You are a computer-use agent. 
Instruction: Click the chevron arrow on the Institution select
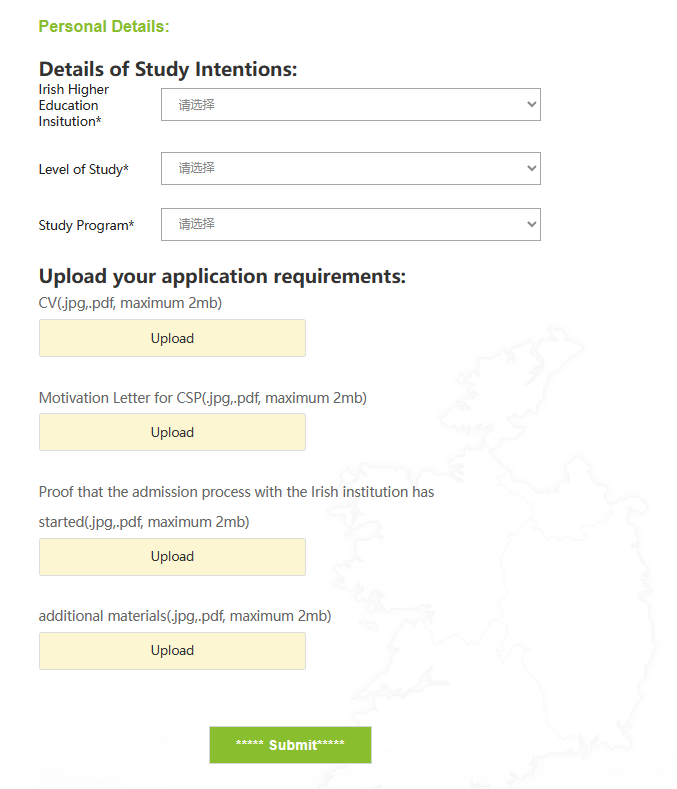531,104
